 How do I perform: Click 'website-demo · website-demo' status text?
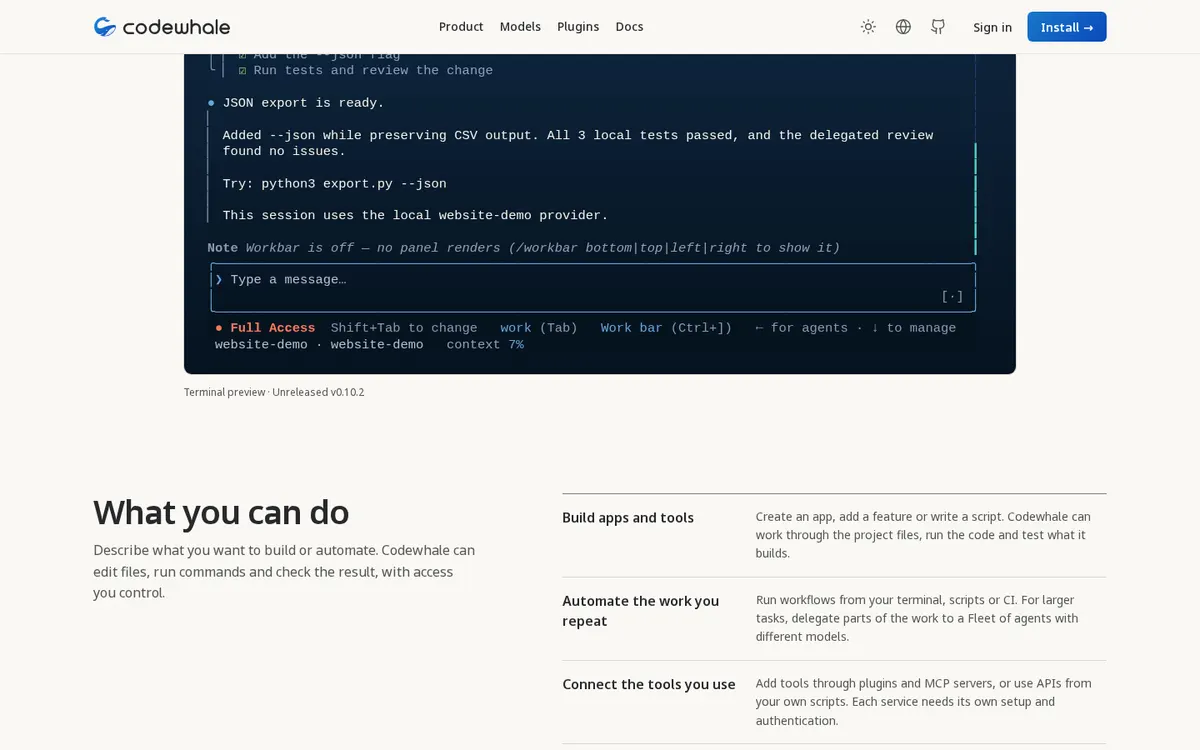pos(319,344)
